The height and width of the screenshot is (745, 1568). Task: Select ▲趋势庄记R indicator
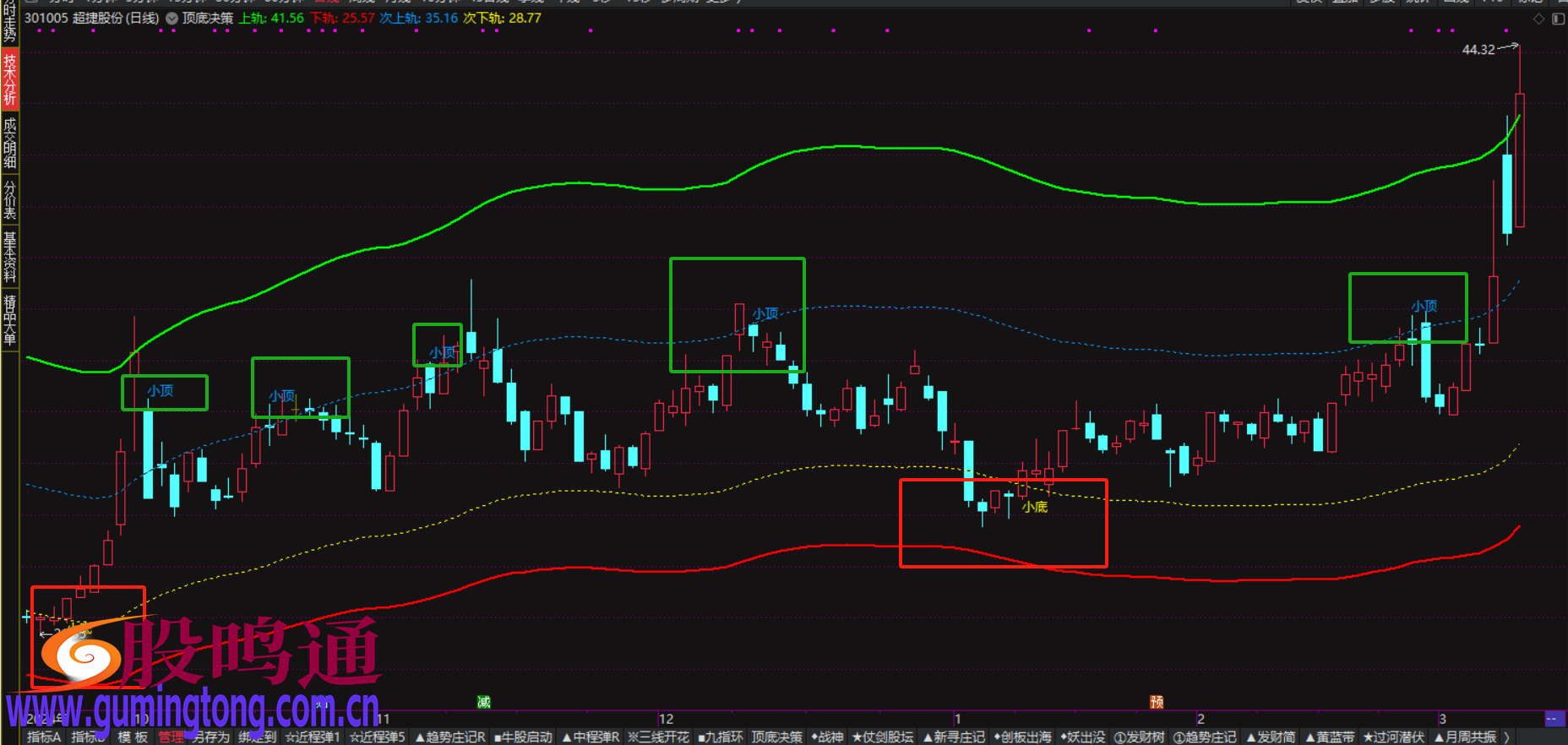449,737
